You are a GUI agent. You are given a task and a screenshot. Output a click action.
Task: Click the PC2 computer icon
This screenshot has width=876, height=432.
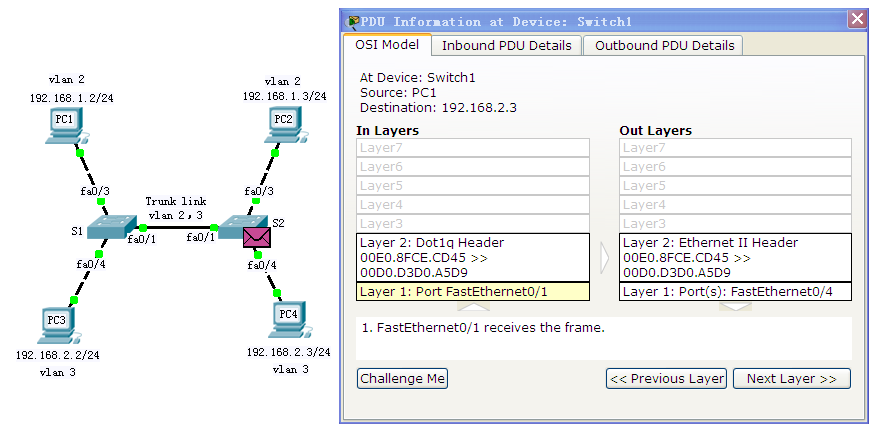tap(285, 125)
